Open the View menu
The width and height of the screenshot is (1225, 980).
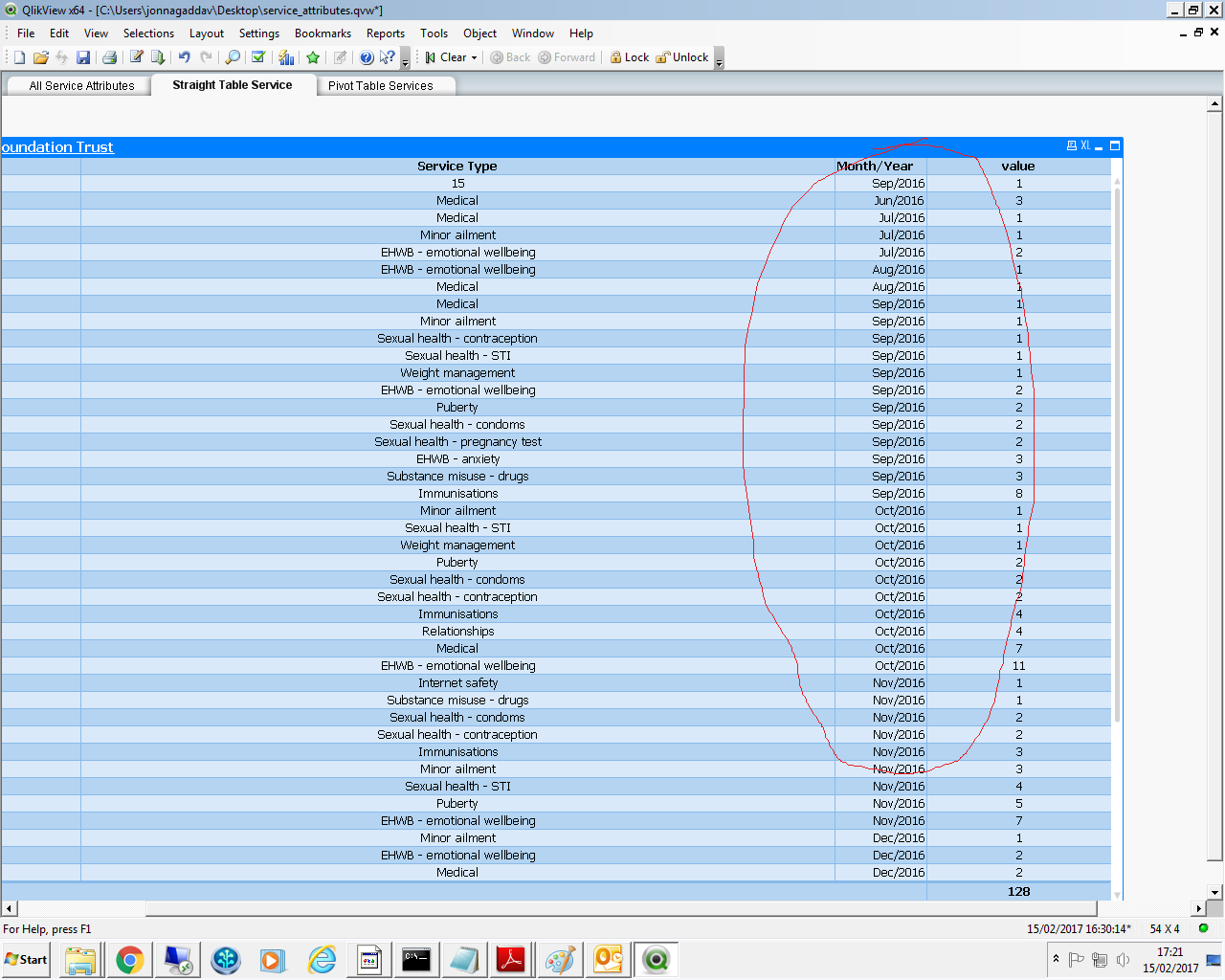[x=96, y=33]
